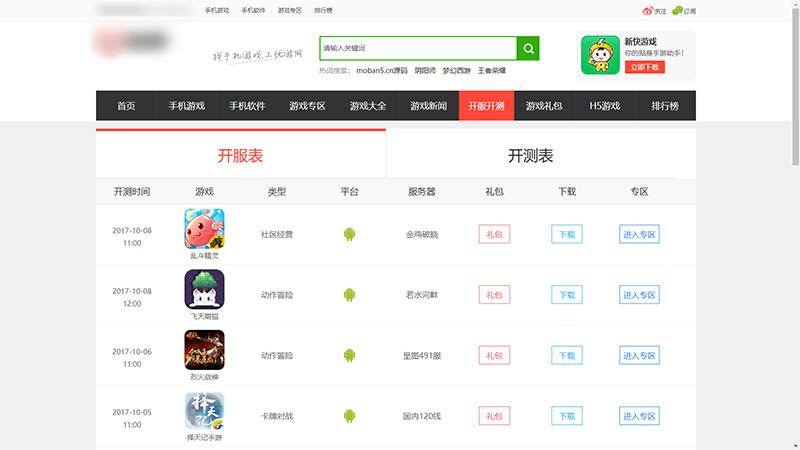This screenshot has width=800, height=450.
Task: Click server name 若水河畔
Action: [422, 295]
